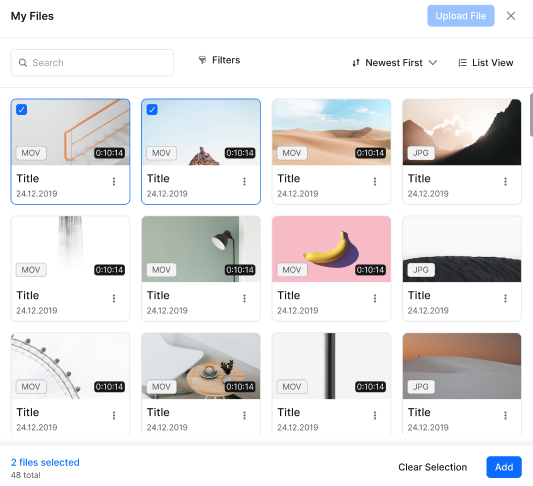The height and width of the screenshot is (486, 533).
Task: Open the Filters funnel icon
Action: pos(202,60)
